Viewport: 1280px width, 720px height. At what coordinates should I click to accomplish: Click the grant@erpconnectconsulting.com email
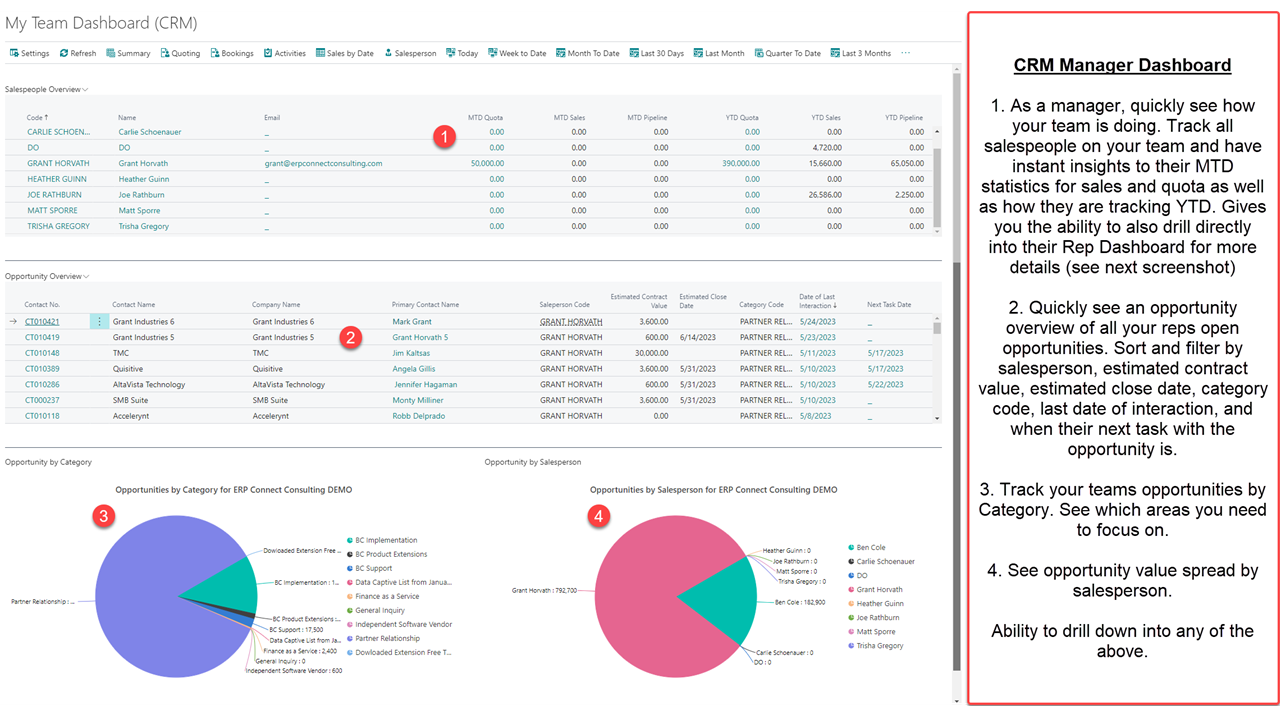click(x=323, y=163)
